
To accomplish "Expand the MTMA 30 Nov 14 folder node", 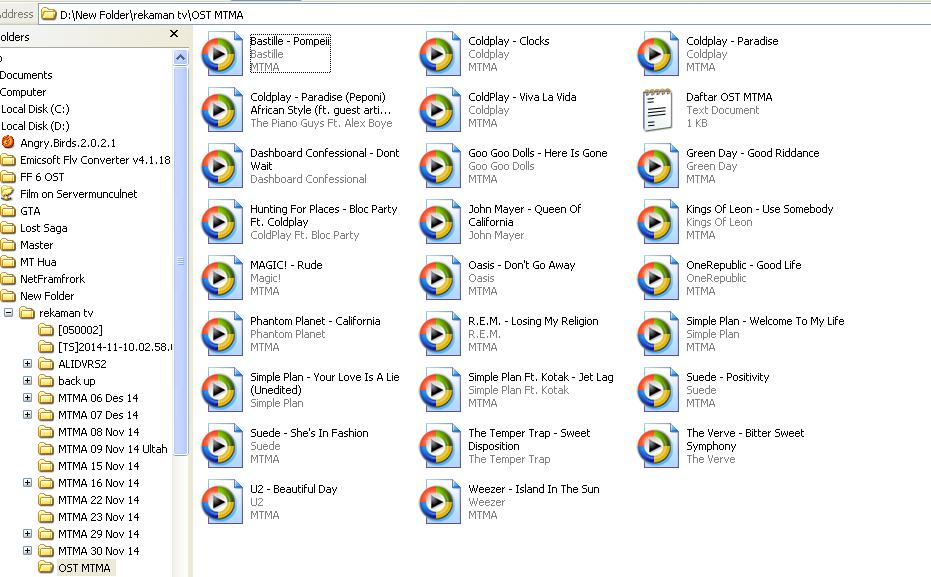I will 27,550.
